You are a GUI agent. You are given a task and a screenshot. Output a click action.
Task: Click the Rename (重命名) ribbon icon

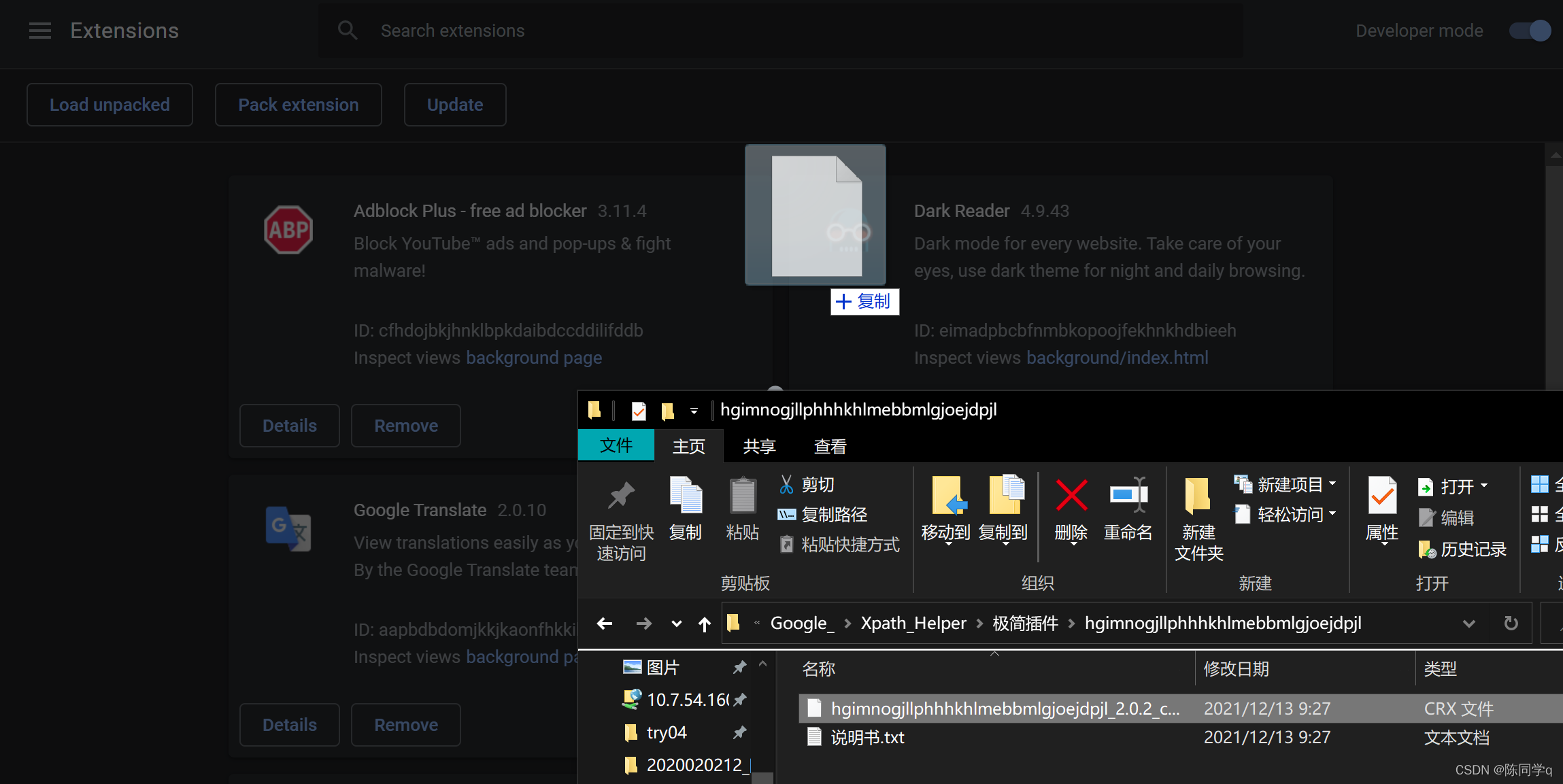click(1128, 496)
